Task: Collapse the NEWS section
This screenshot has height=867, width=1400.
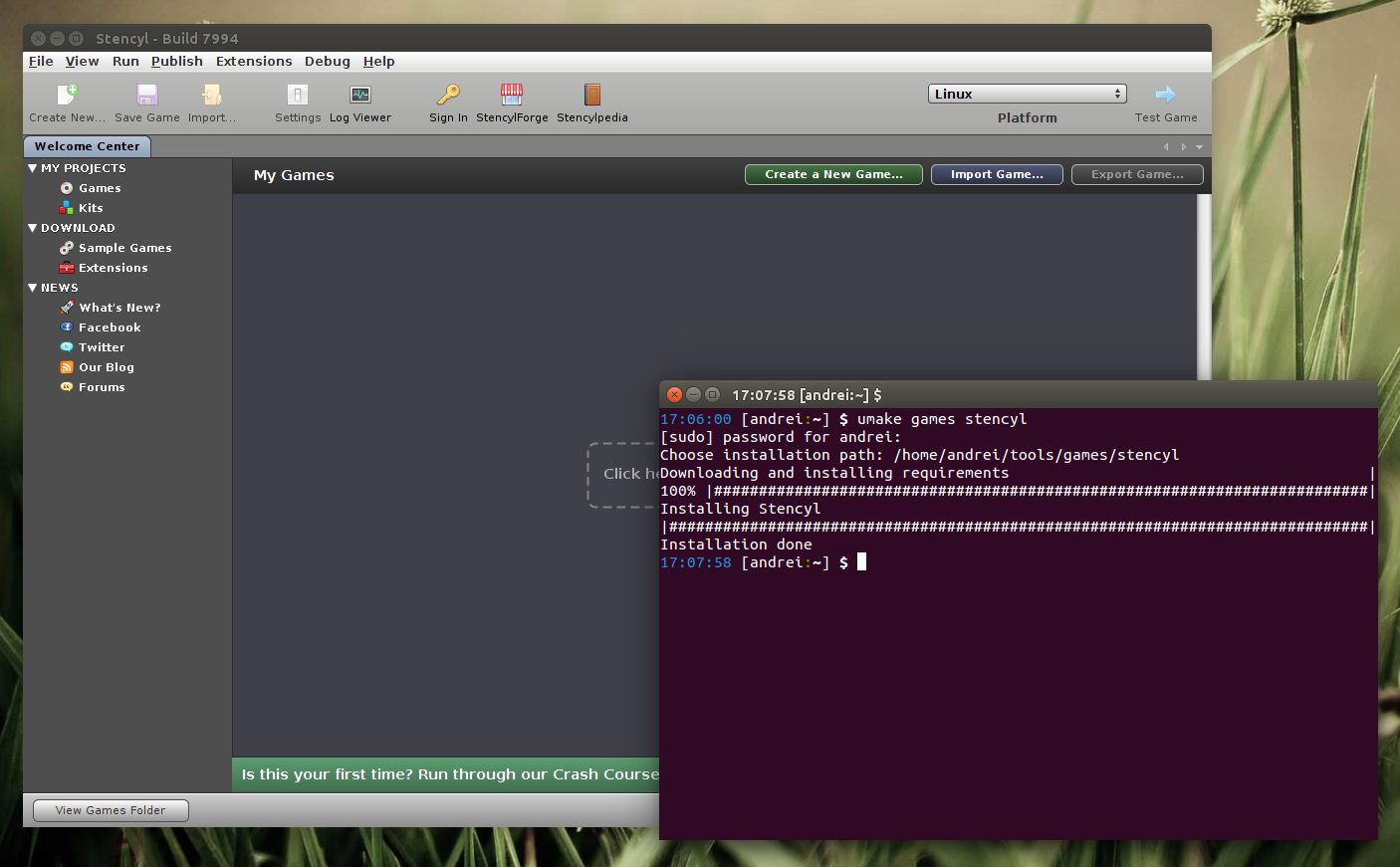Action: [x=31, y=287]
